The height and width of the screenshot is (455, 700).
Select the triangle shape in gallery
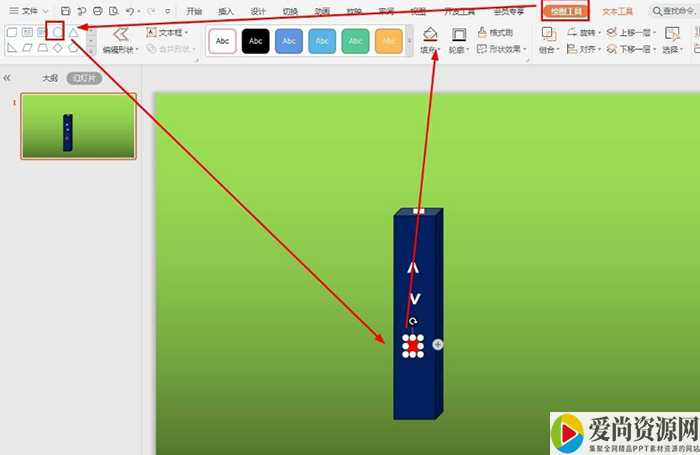[x=73, y=32]
